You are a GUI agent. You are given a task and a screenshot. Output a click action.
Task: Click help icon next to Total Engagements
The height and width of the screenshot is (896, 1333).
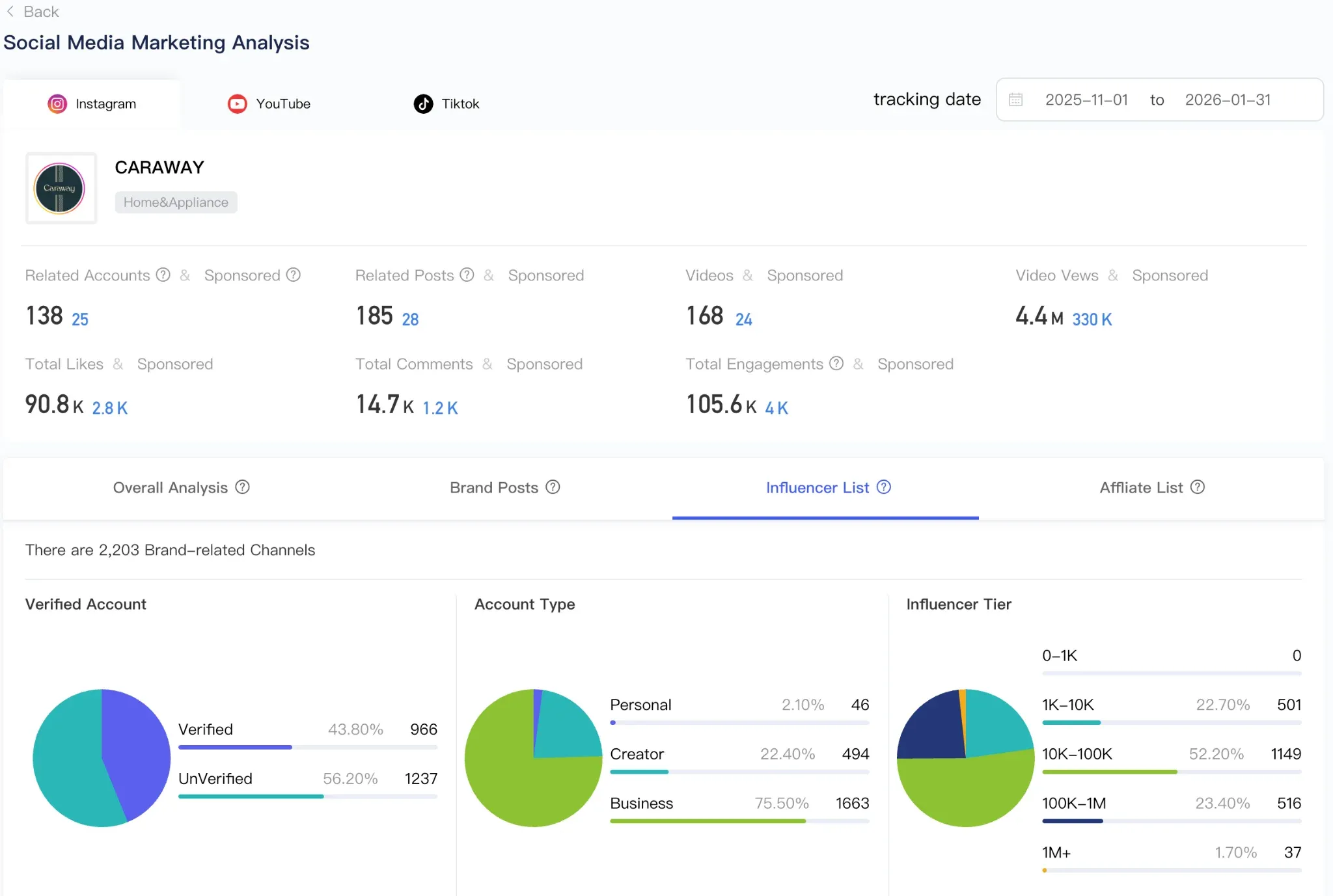point(836,363)
